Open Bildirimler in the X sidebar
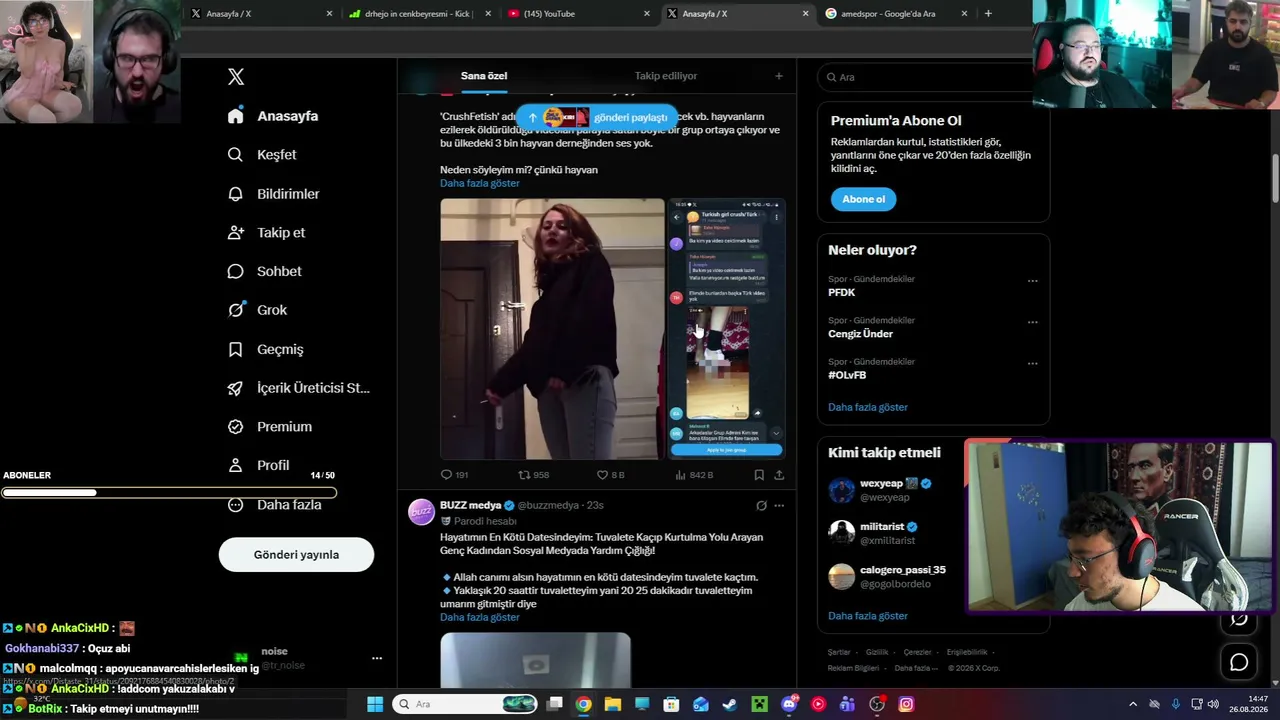The height and width of the screenshot is (720, 1280). [x=273, y=194]
